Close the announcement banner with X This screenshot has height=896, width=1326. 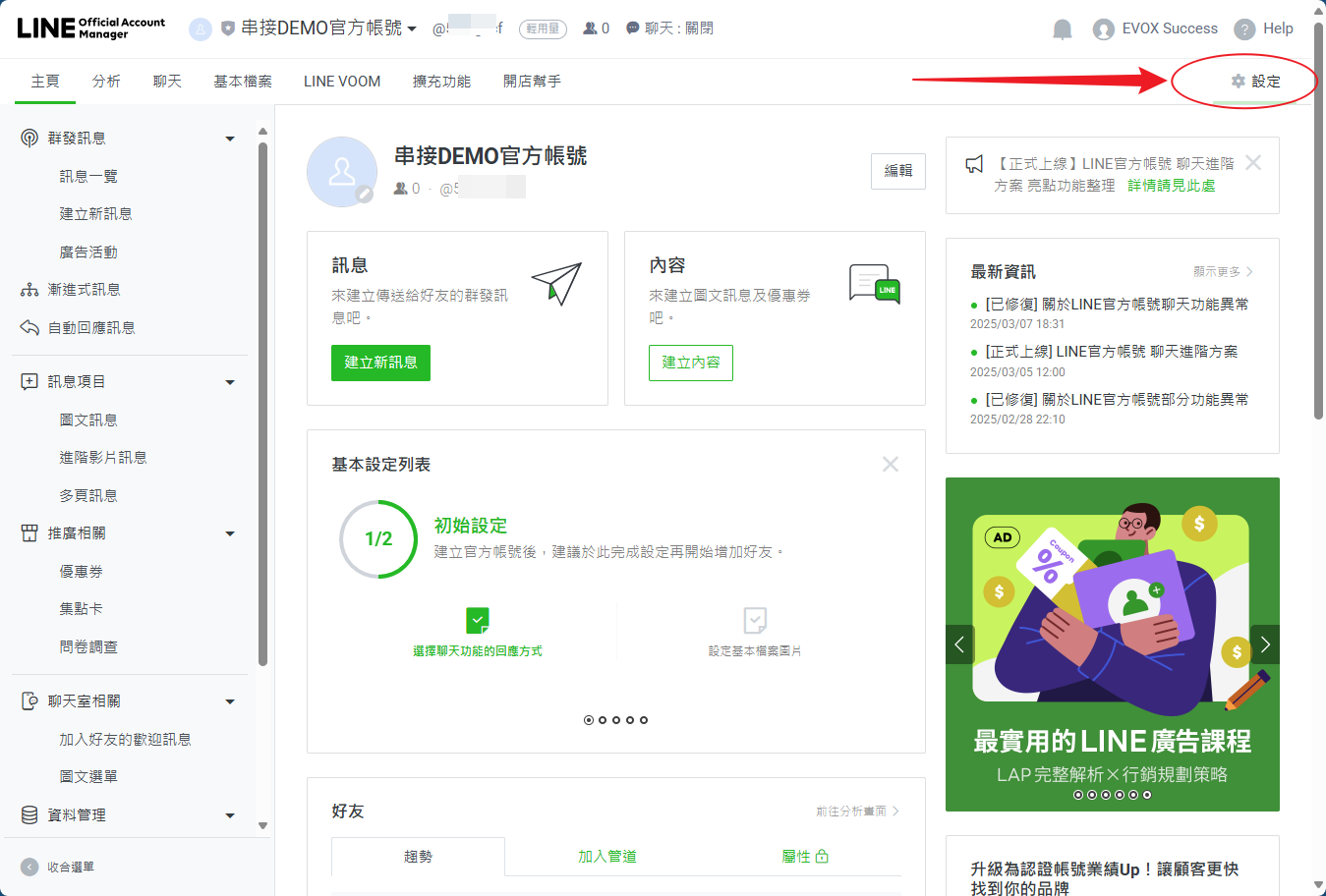[x=1253, y=163]
